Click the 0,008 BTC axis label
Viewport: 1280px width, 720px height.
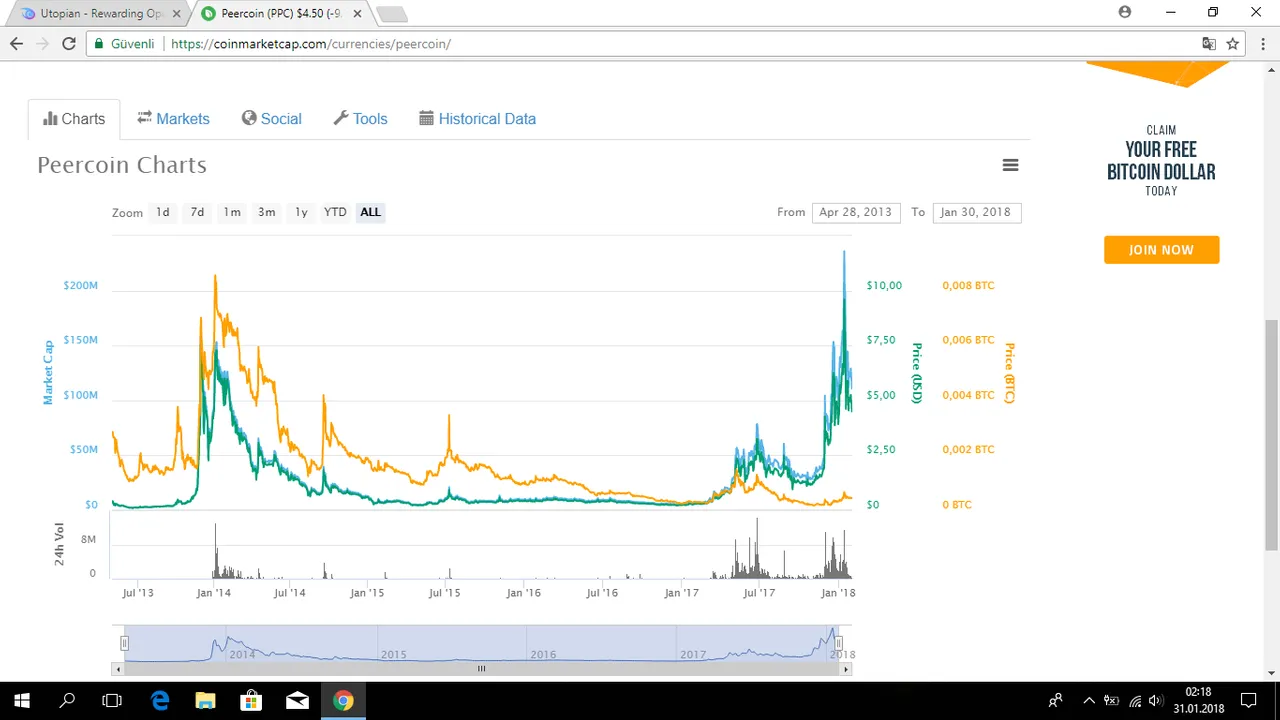[x=968, y=286]
